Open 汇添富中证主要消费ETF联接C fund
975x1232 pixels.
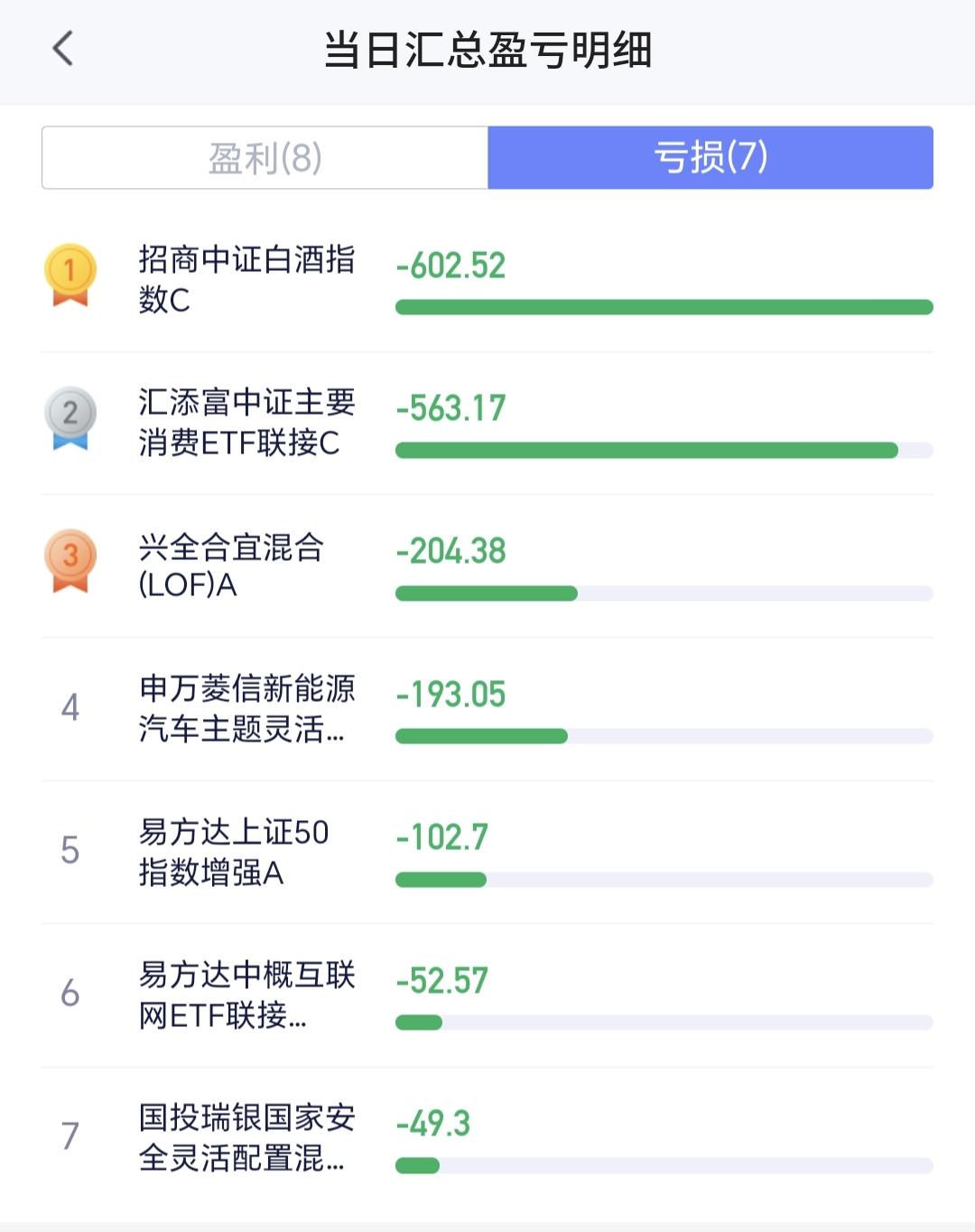pyautogui.click(x=246, y=422)
